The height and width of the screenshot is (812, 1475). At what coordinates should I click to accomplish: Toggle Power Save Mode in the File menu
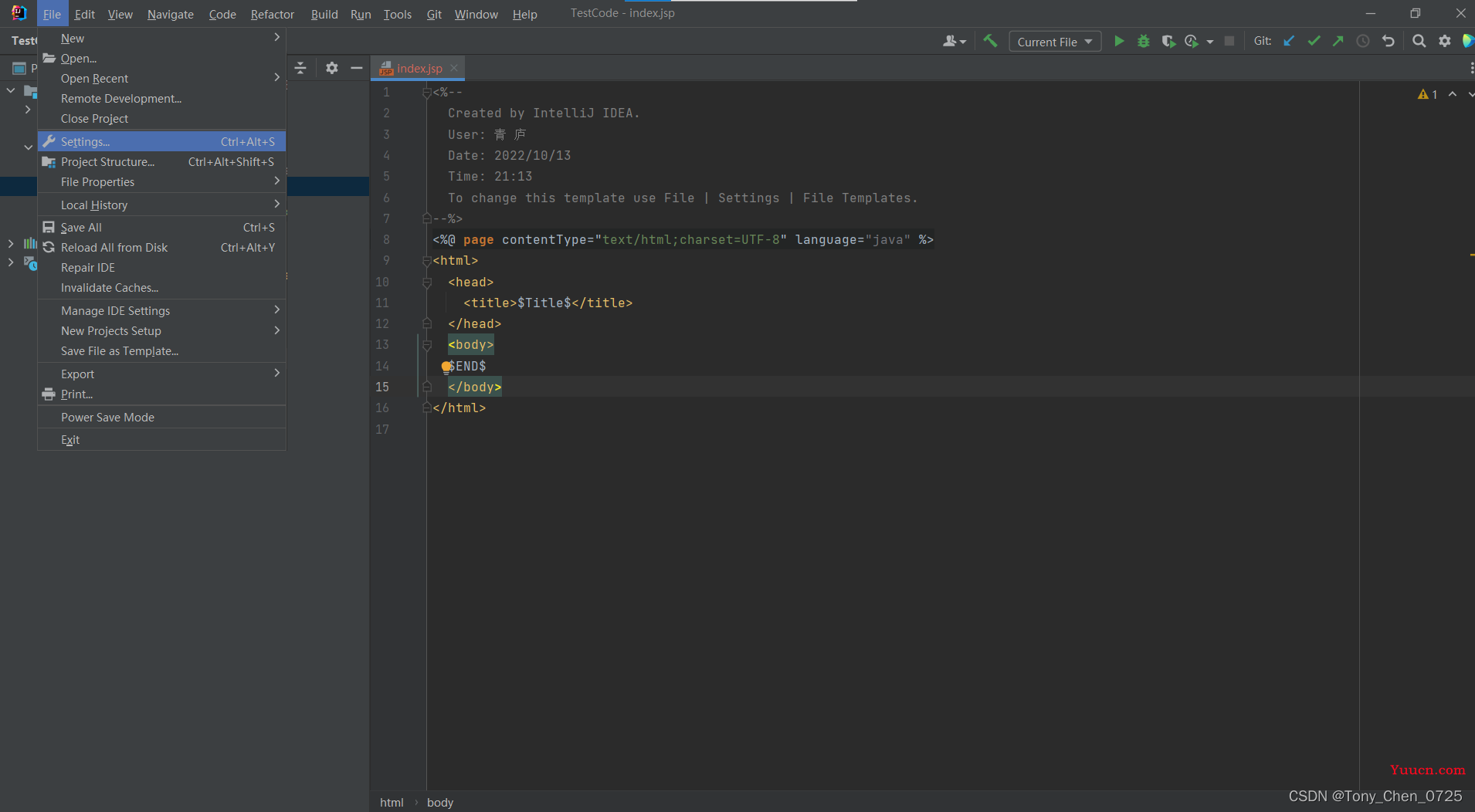[x=162, y=417]
